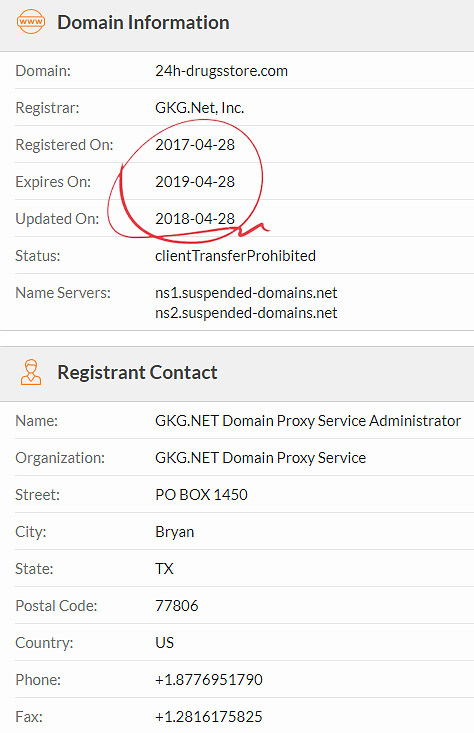
Task: Select the registered date 2017-04-28
Action: click(x=195, y=145)
